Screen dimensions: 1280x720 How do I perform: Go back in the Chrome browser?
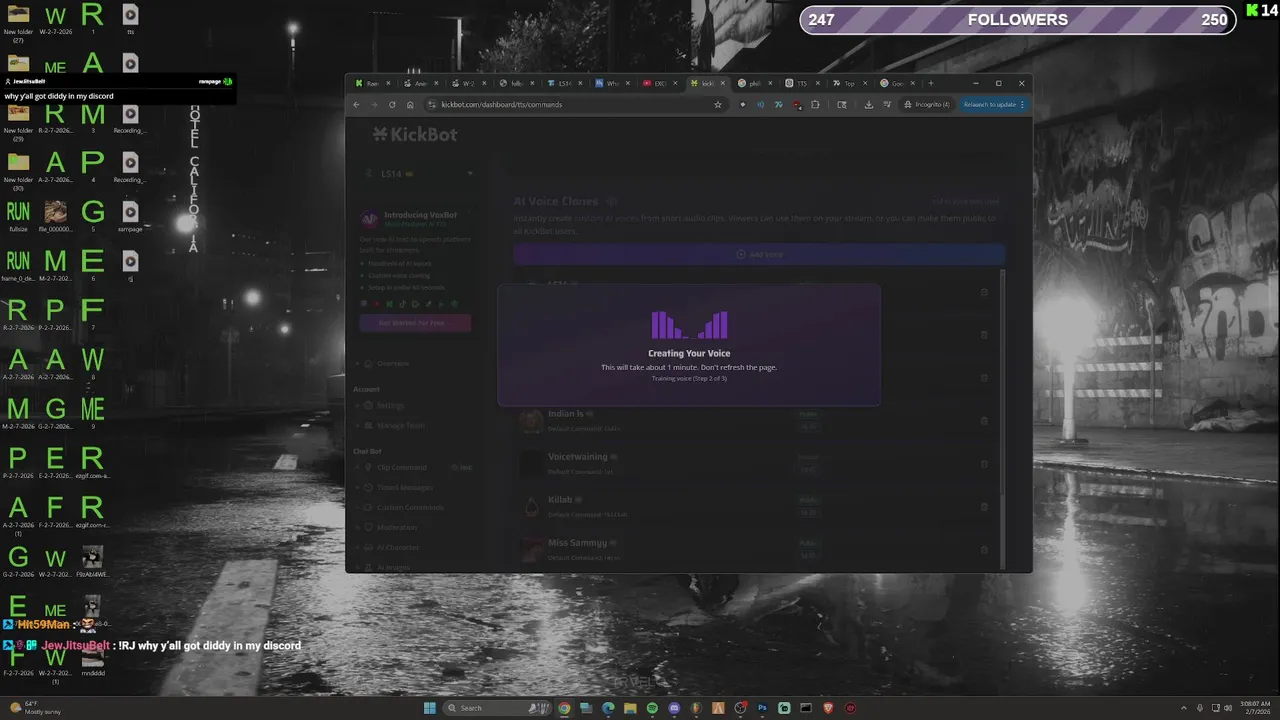point(356,104)
